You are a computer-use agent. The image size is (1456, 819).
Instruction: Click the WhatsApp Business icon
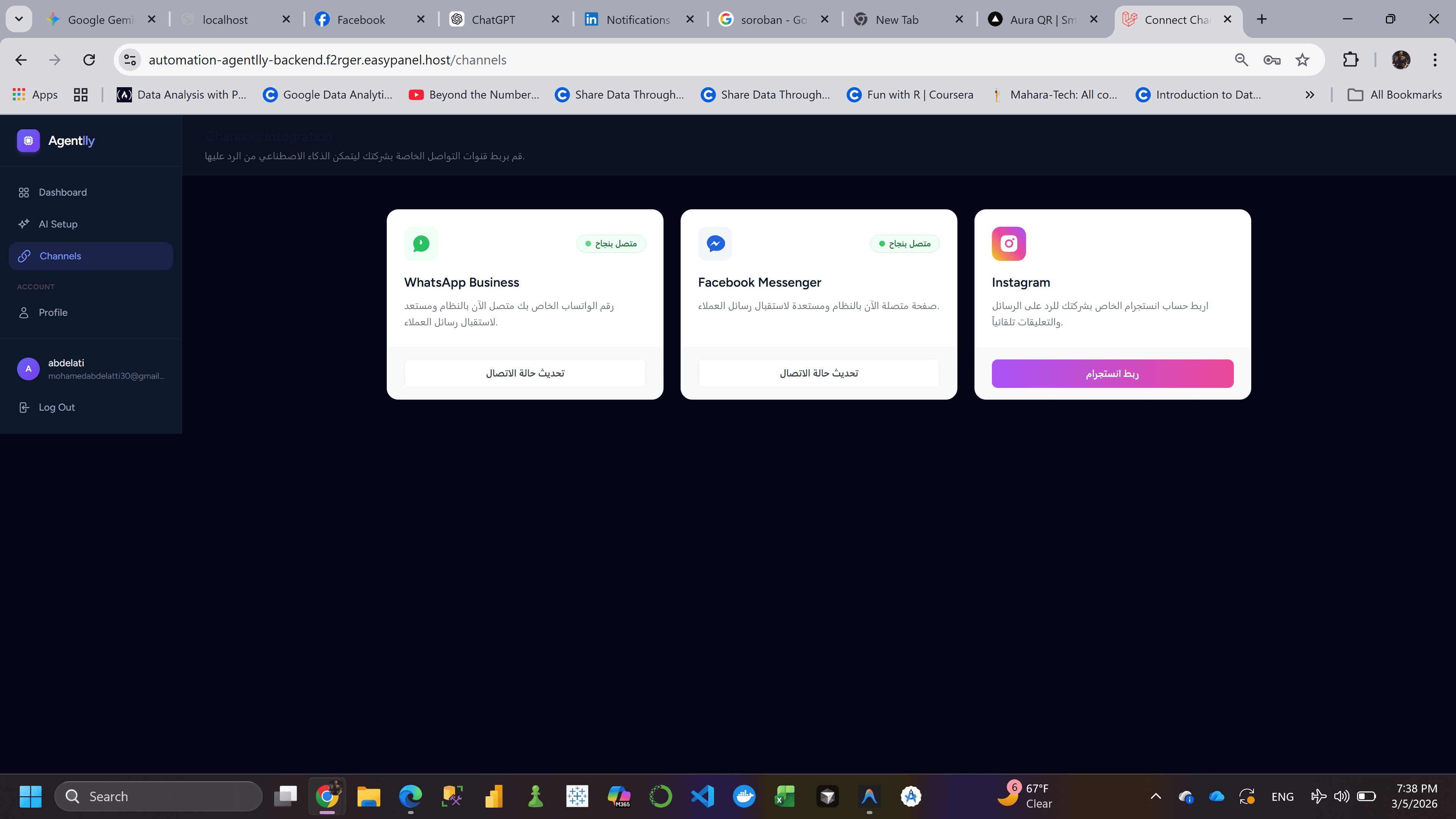click(x=421, y=243)
